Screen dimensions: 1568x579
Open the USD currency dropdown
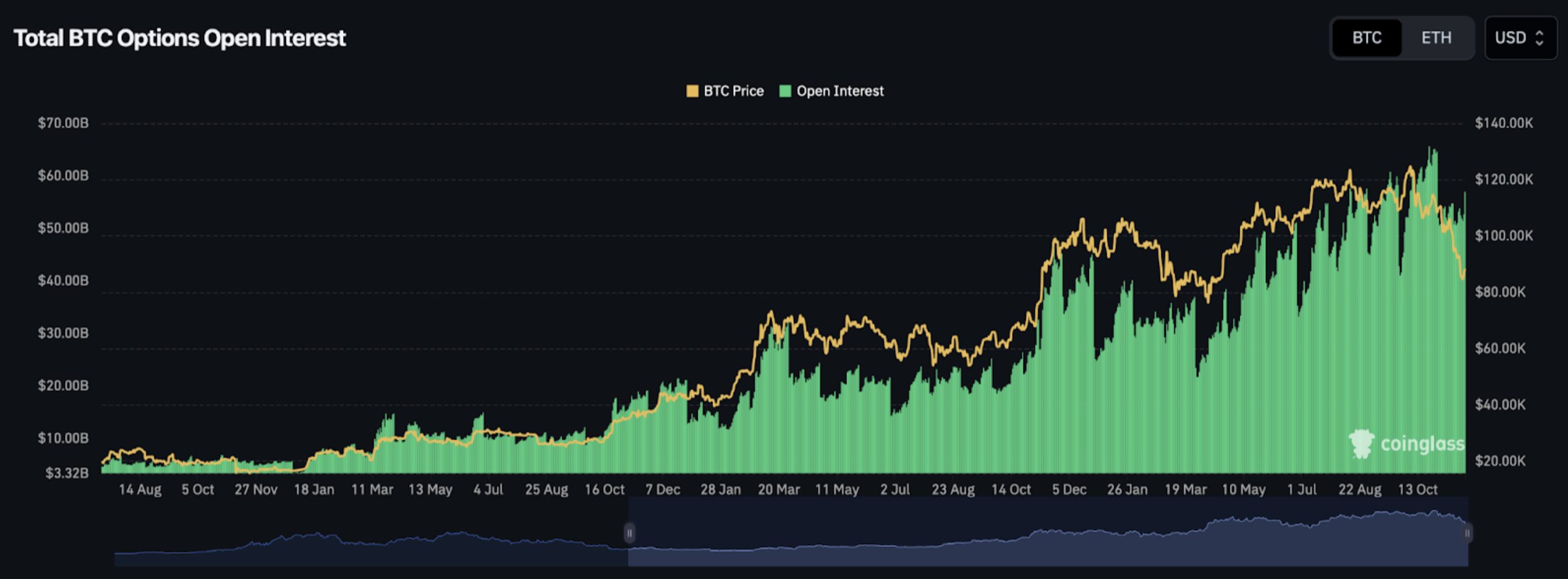1520,38
